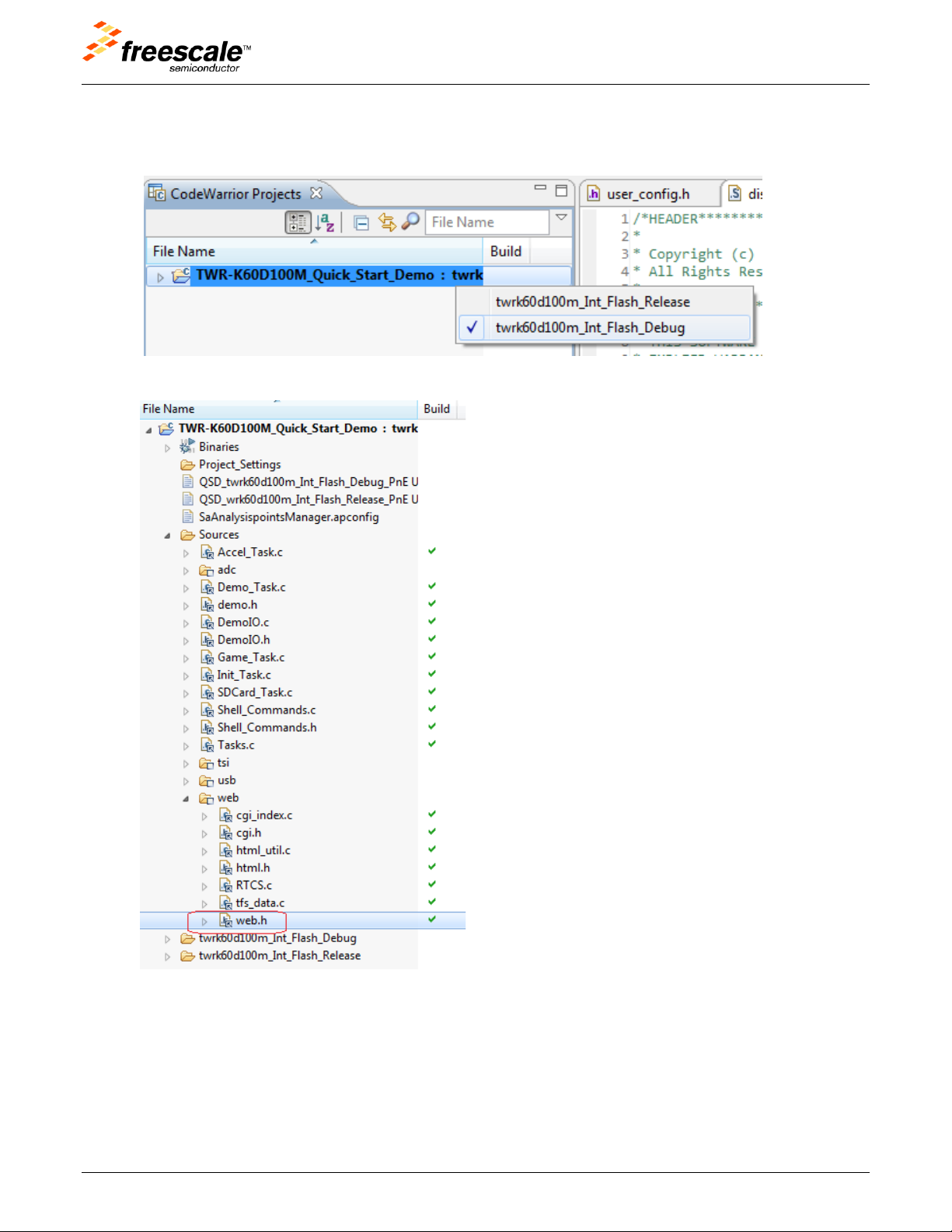Click the Collapse All icon

pos(361,223)
